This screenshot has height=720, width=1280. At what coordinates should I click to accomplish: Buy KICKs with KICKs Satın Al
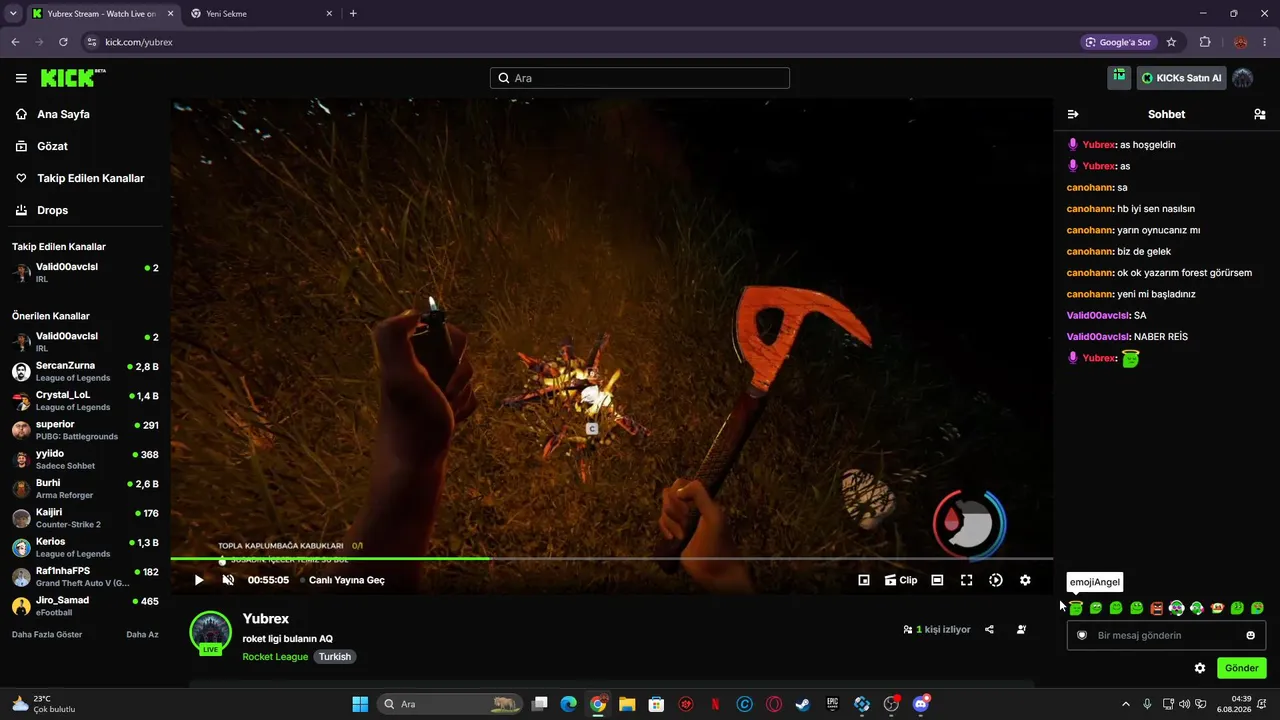tap(1181, 78)
